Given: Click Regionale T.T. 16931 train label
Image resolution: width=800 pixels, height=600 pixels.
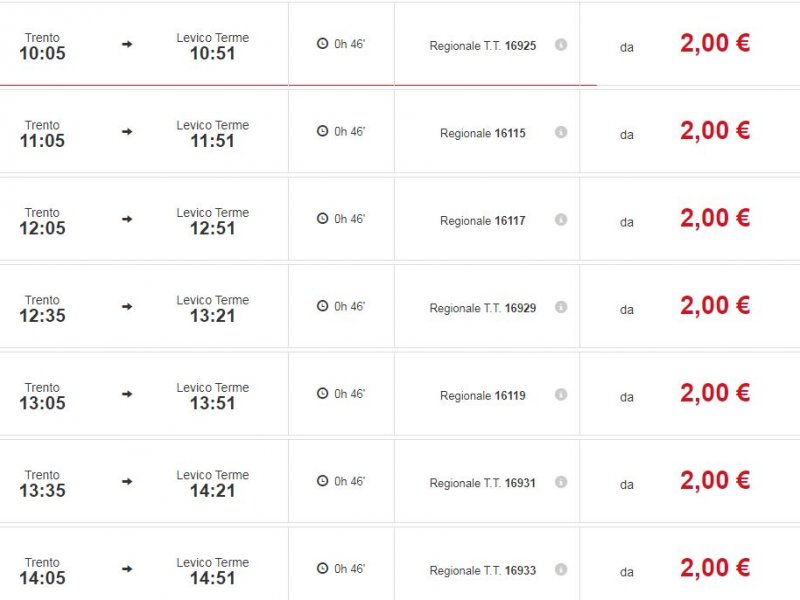Looking at the screenshot, I should 483,483.
